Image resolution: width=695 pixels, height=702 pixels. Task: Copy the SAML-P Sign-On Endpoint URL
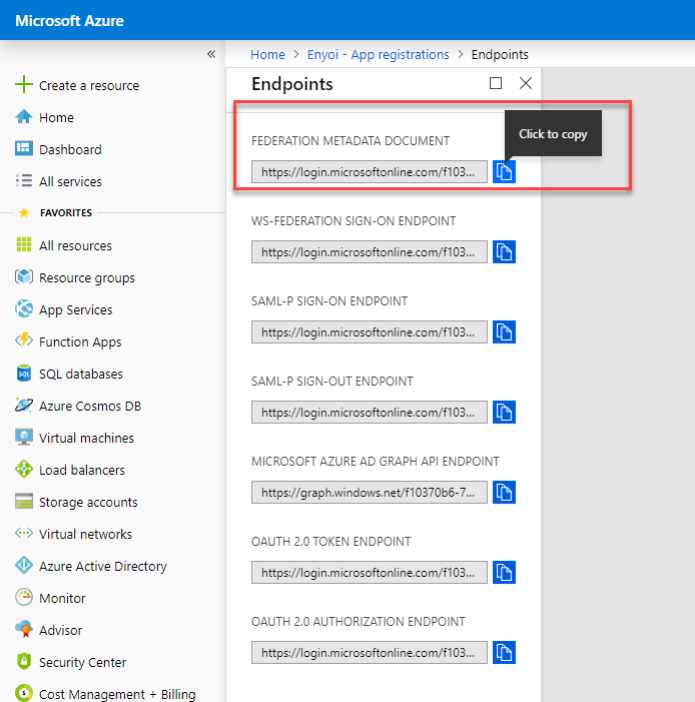(x=504, y=332)
